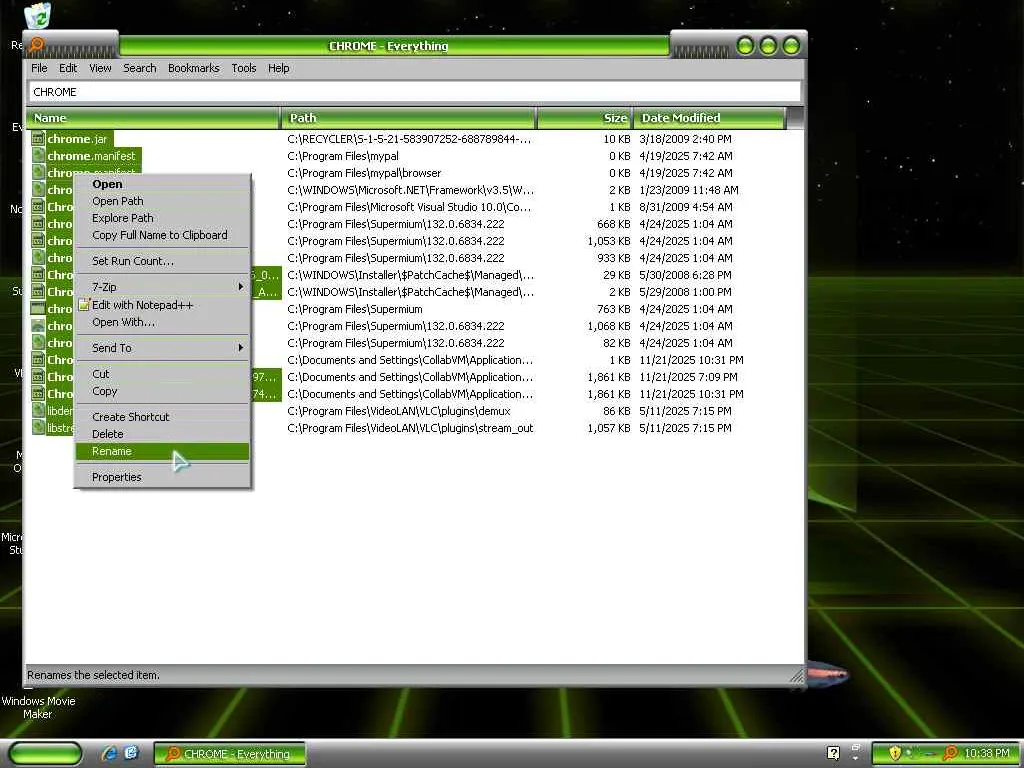
Task: Choose Rename in the context menu
Action: click(x=162, y=451)
